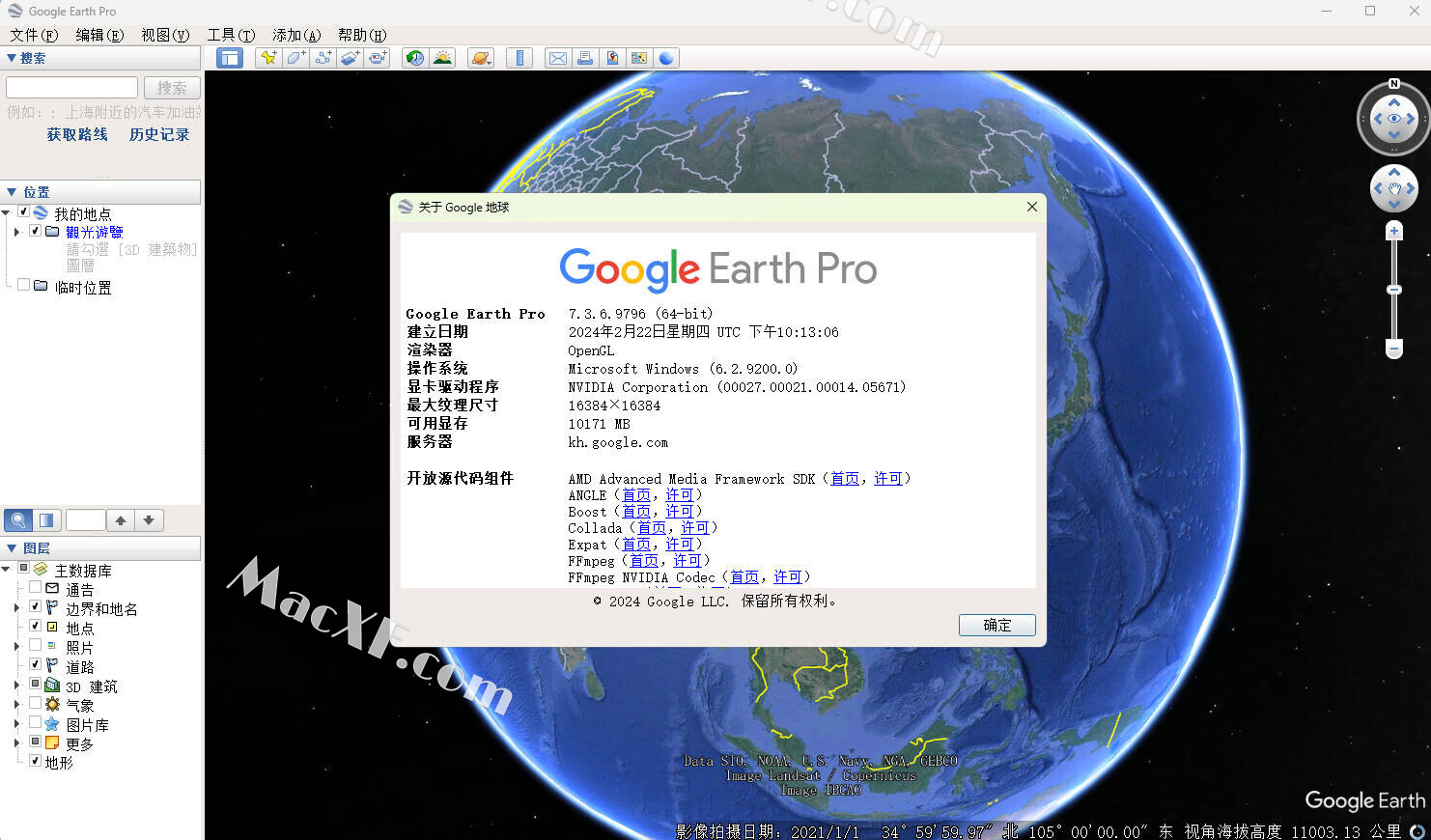Click the search magnifier button in Places panel

(x=18, y=520)
